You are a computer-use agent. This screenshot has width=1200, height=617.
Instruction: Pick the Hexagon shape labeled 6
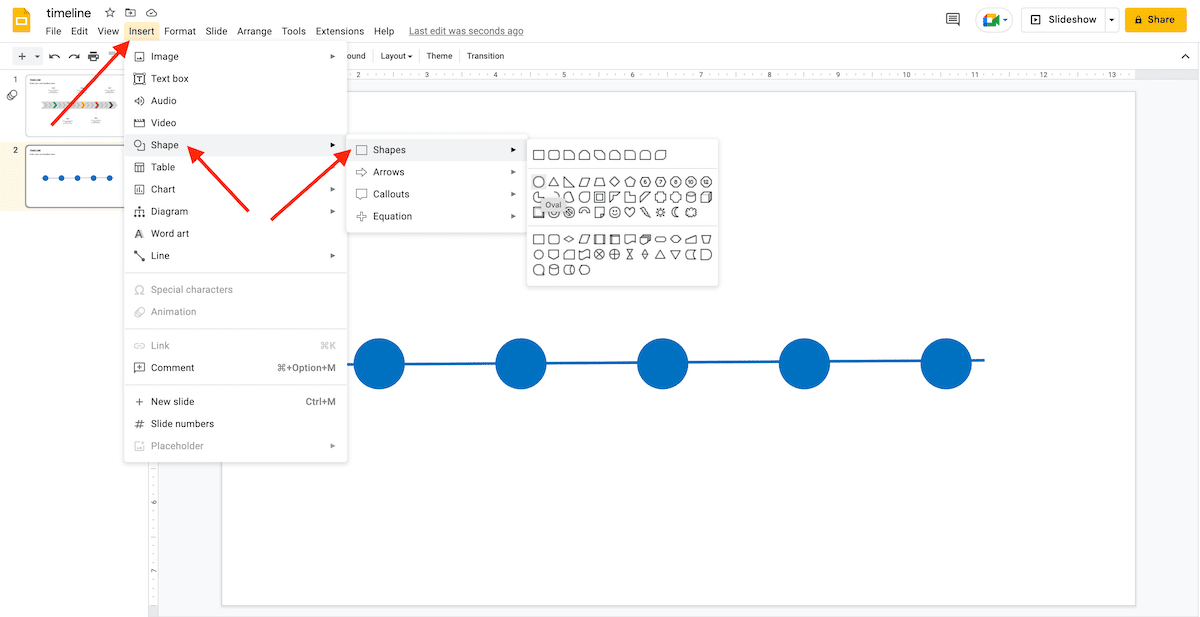pos(645,182)
